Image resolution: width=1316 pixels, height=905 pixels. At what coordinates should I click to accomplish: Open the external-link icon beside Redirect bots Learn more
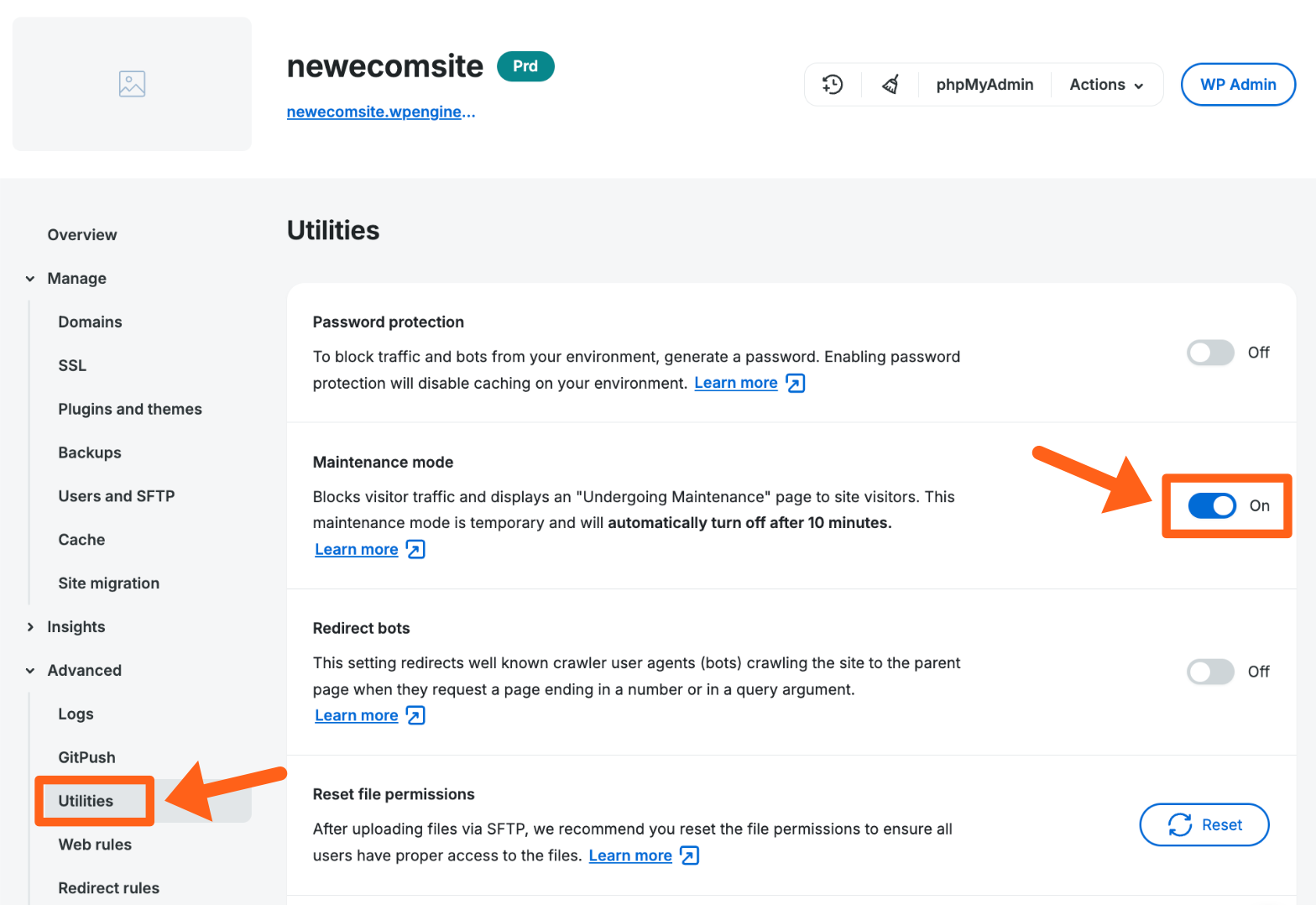tap(414, 715)
